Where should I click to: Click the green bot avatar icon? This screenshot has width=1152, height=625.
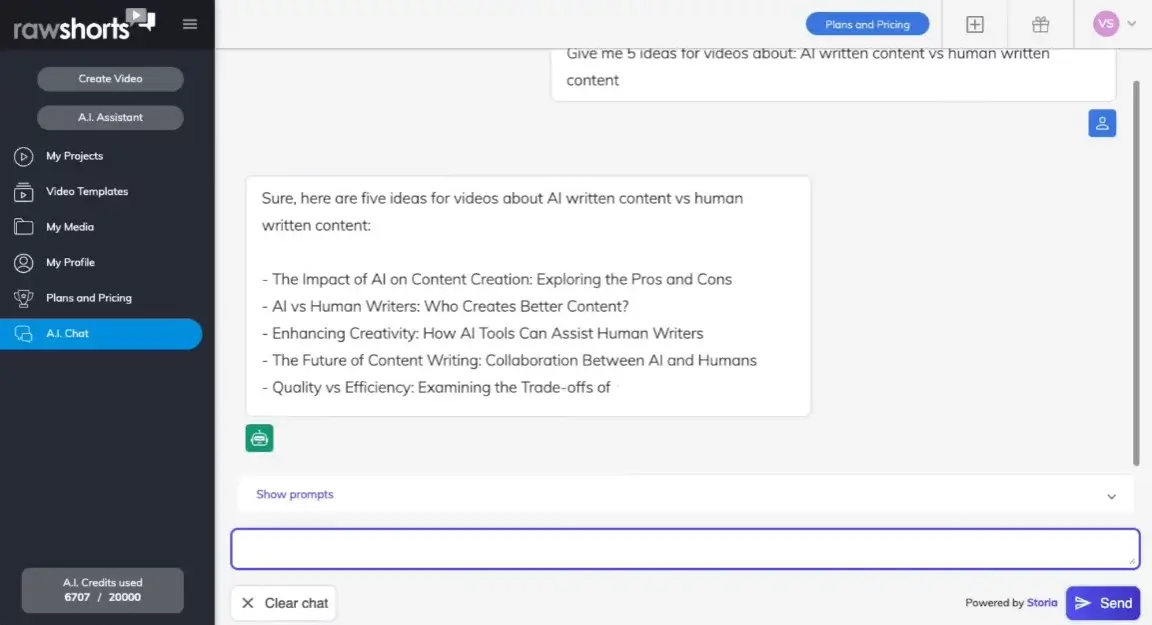(x=259, y=438)
